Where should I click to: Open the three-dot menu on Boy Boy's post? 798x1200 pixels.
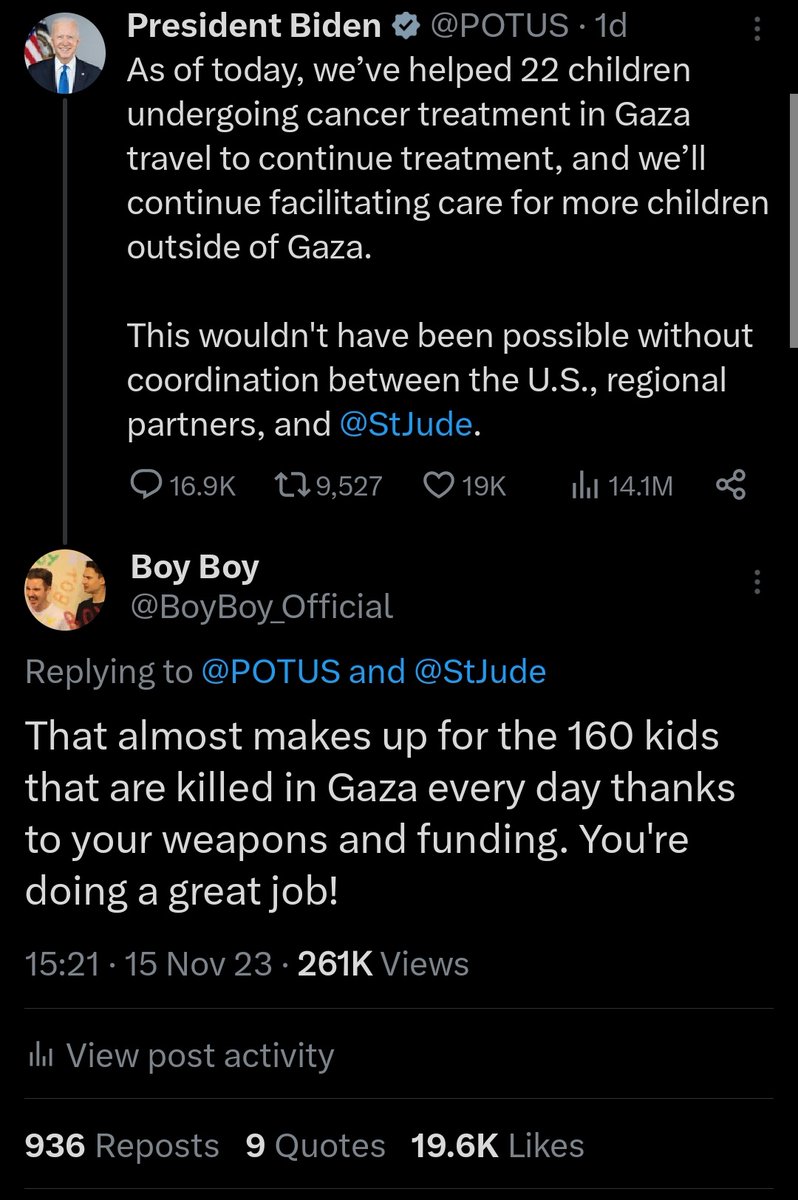point(756,582)
